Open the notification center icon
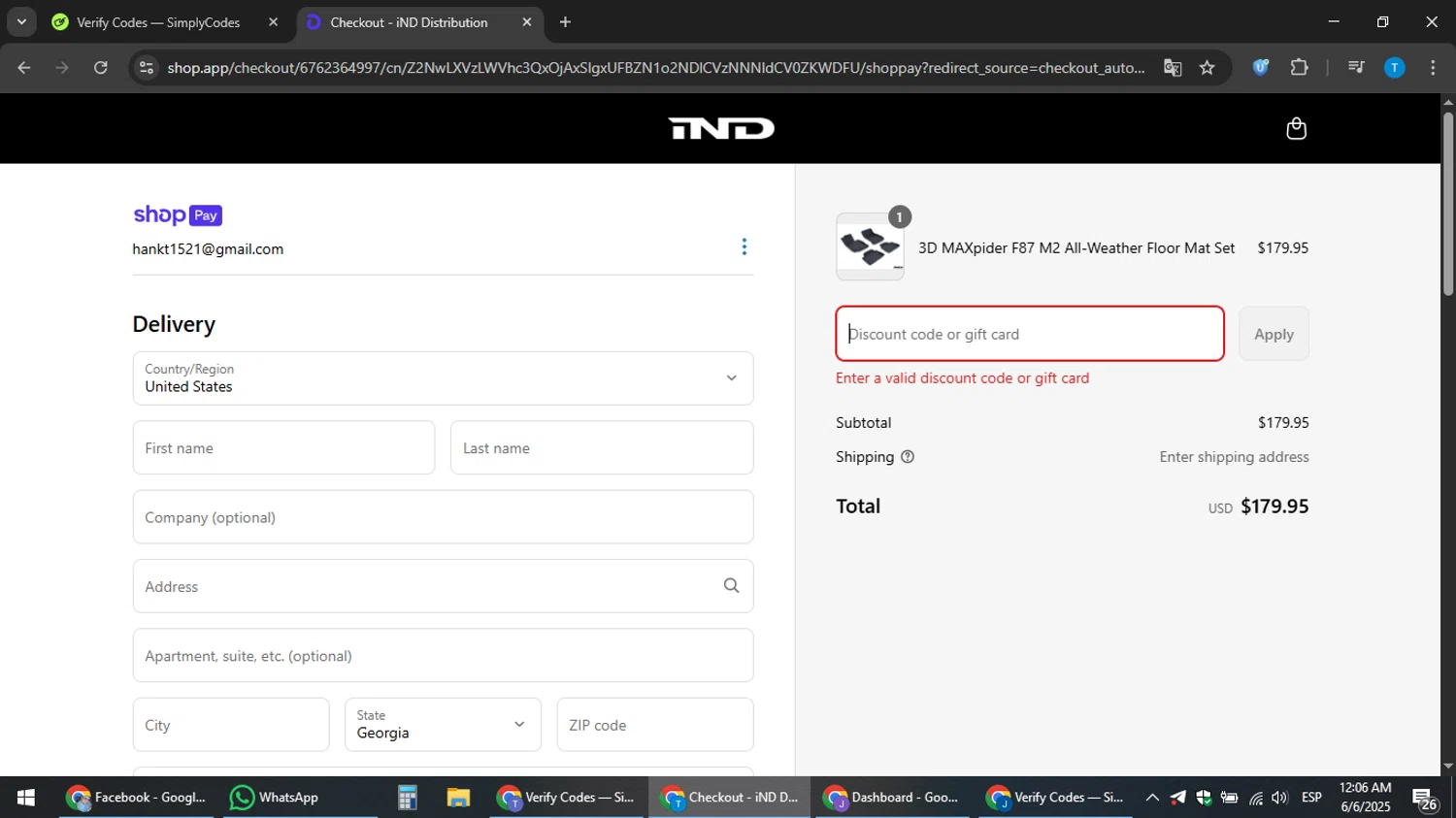Screen dimensions: 1456x818 (x=1425, y=799)
